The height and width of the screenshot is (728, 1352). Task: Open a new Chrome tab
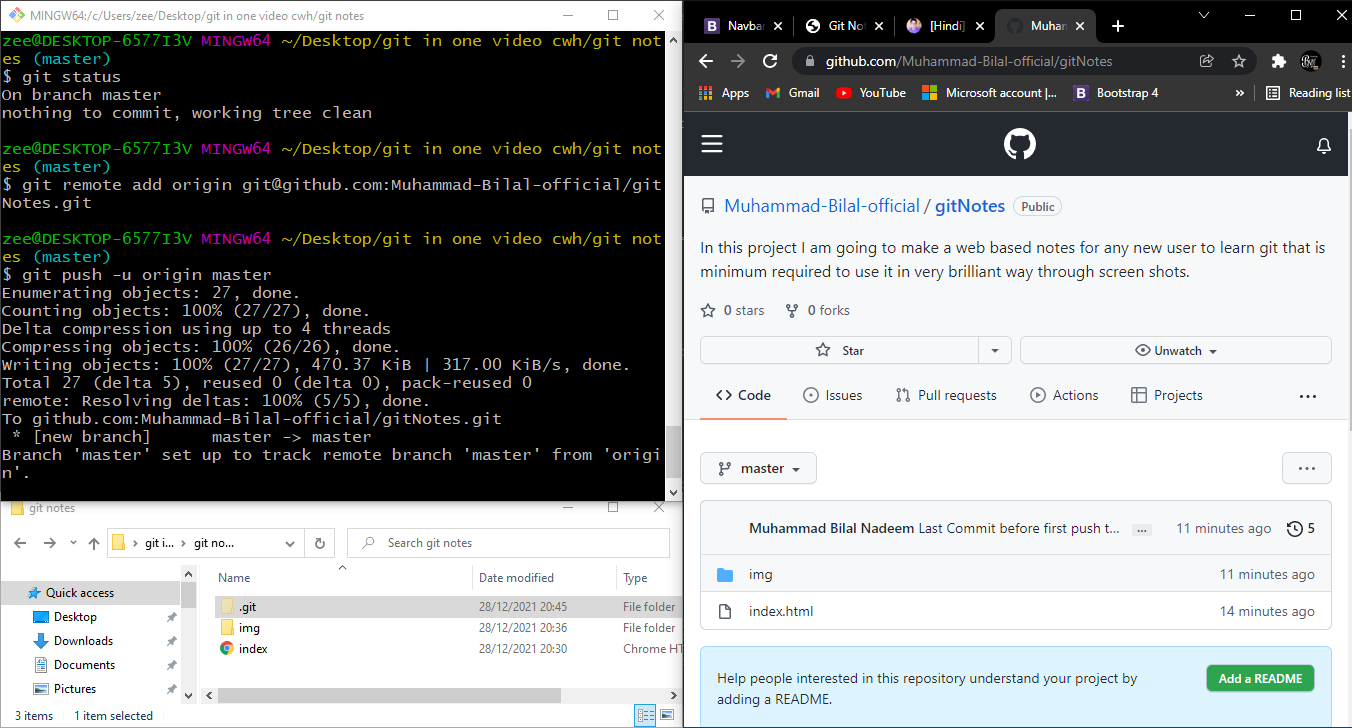click(1118, 26)
